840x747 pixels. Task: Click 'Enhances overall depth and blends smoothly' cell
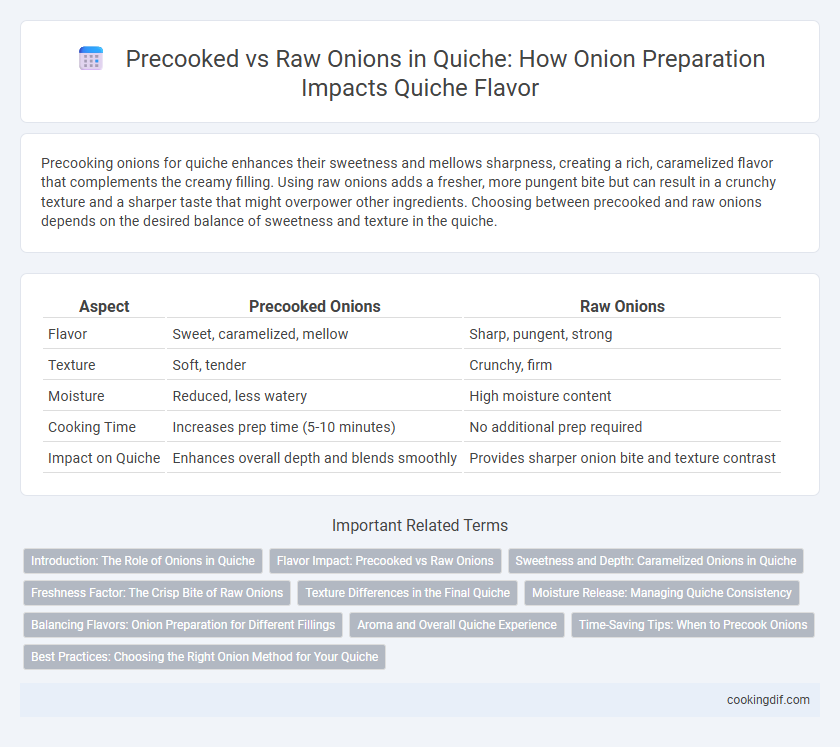point(314,458)
